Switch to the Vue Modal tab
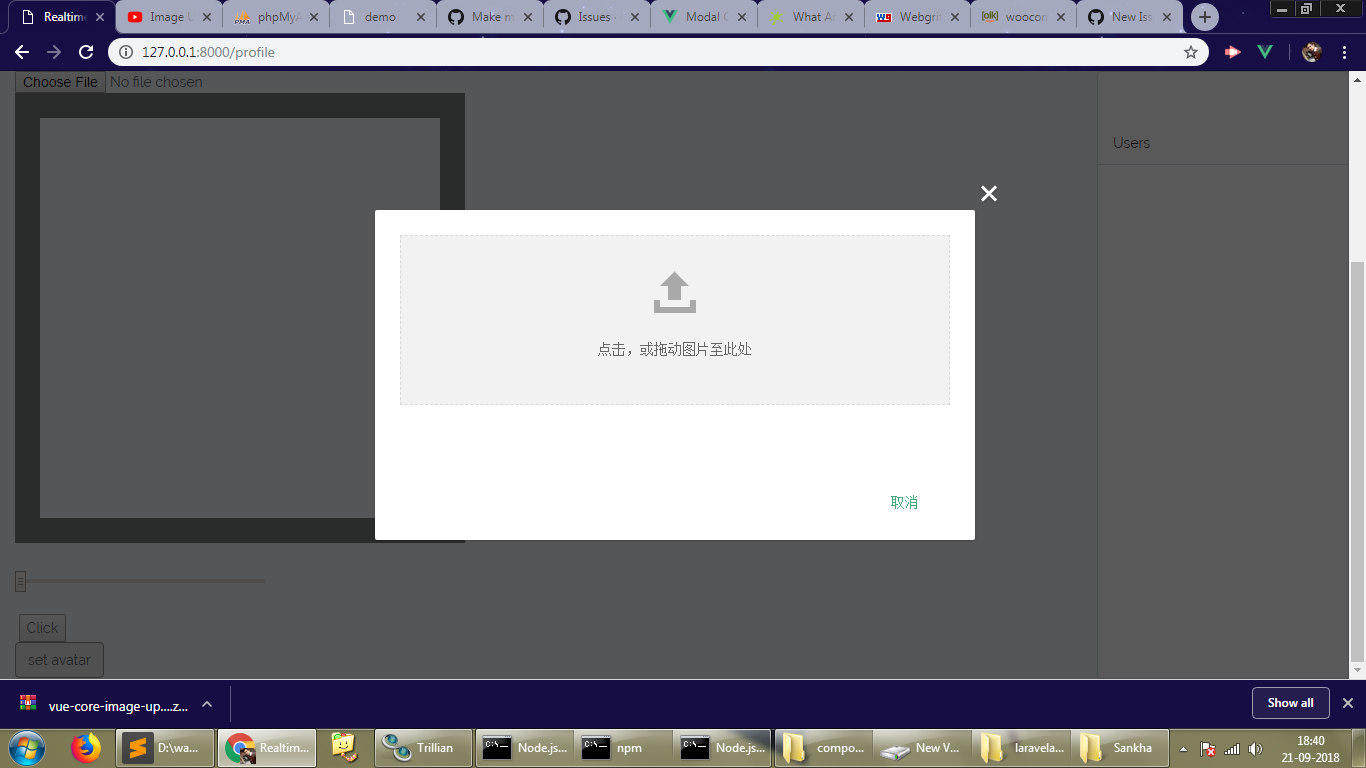Image resolution: width=1366 pixels, height=768 pixels. [x=704, y=17]
